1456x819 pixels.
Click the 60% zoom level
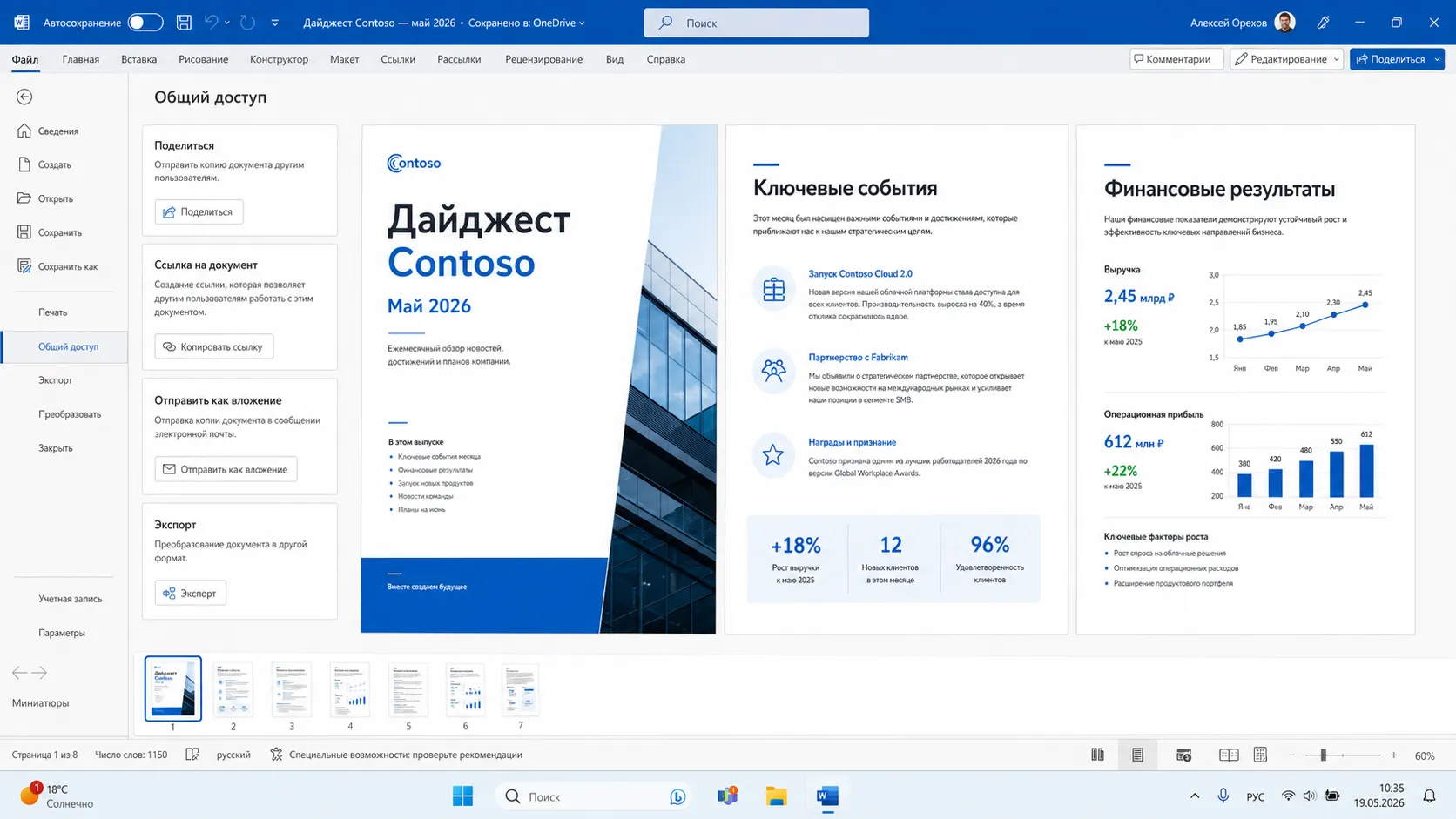tap(1425, 755)
